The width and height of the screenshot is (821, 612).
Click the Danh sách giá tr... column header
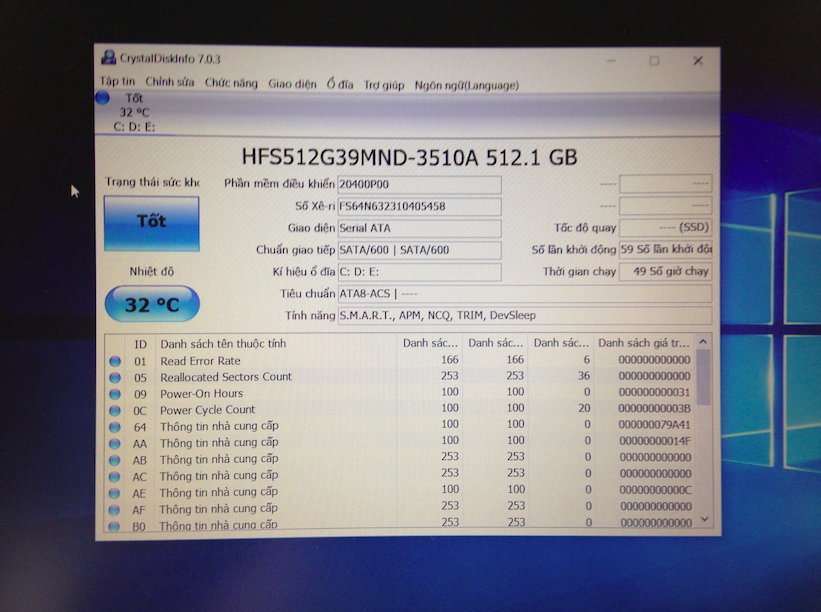[x=644, y=343]
